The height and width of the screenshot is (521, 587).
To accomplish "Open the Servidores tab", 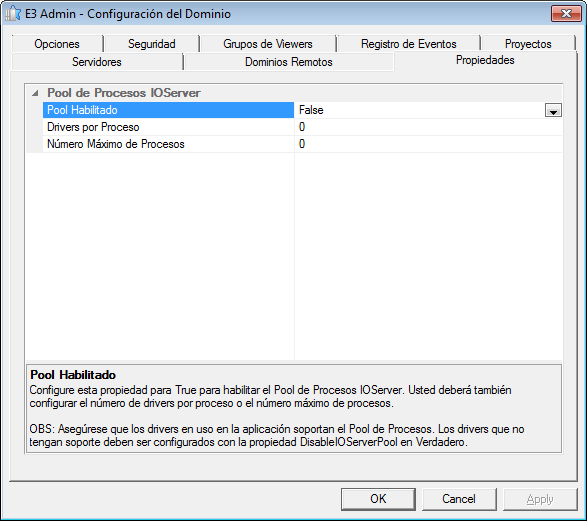I will (97, 62).
